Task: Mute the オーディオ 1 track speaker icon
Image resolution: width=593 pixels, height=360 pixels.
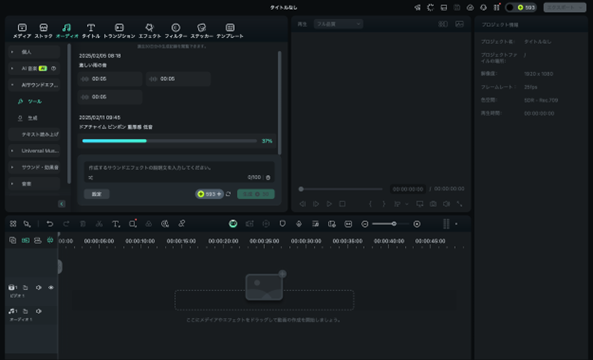Action: point(39,311)
